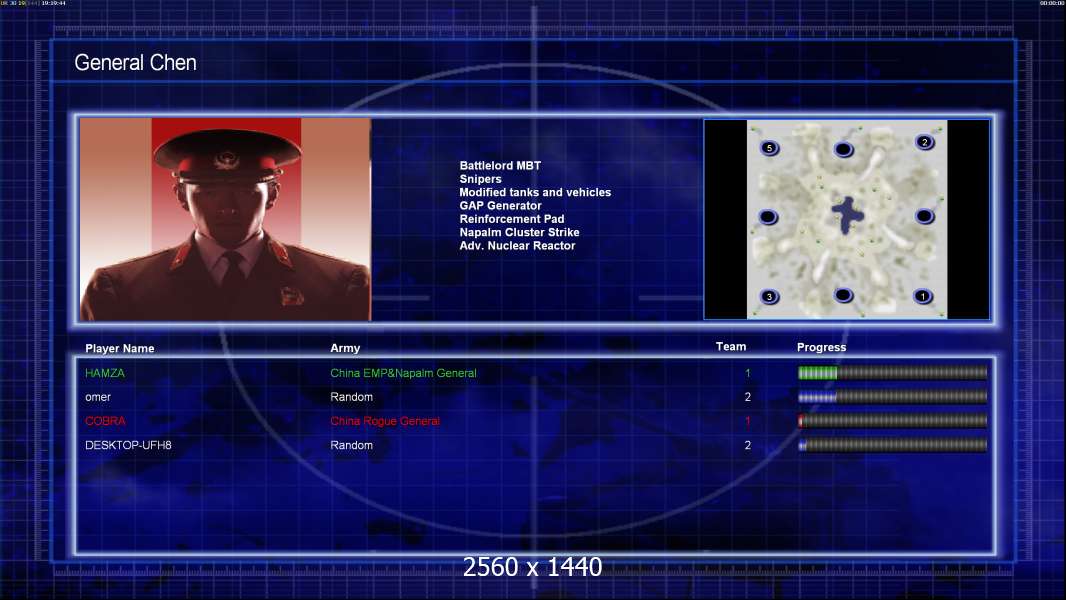The width and height of the screenshot is (1066, 600).
Task: Click the "GAP Generator" feature line
Action: (x=500, y=206)
